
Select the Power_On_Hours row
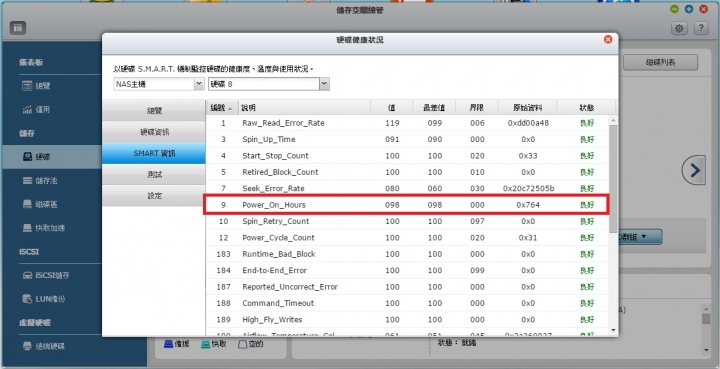(407, 205)
